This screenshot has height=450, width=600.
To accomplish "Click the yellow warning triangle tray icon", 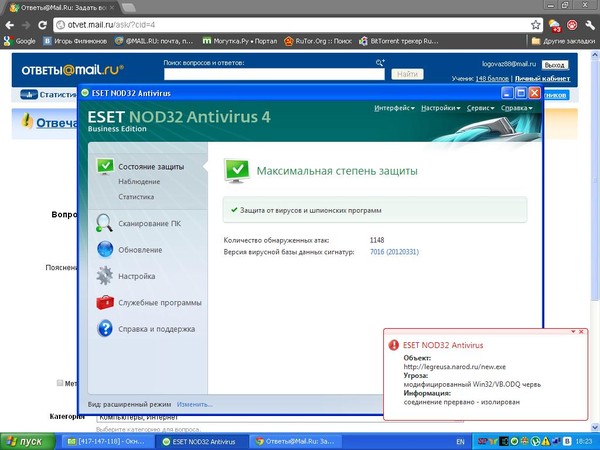I will (546, 442).
